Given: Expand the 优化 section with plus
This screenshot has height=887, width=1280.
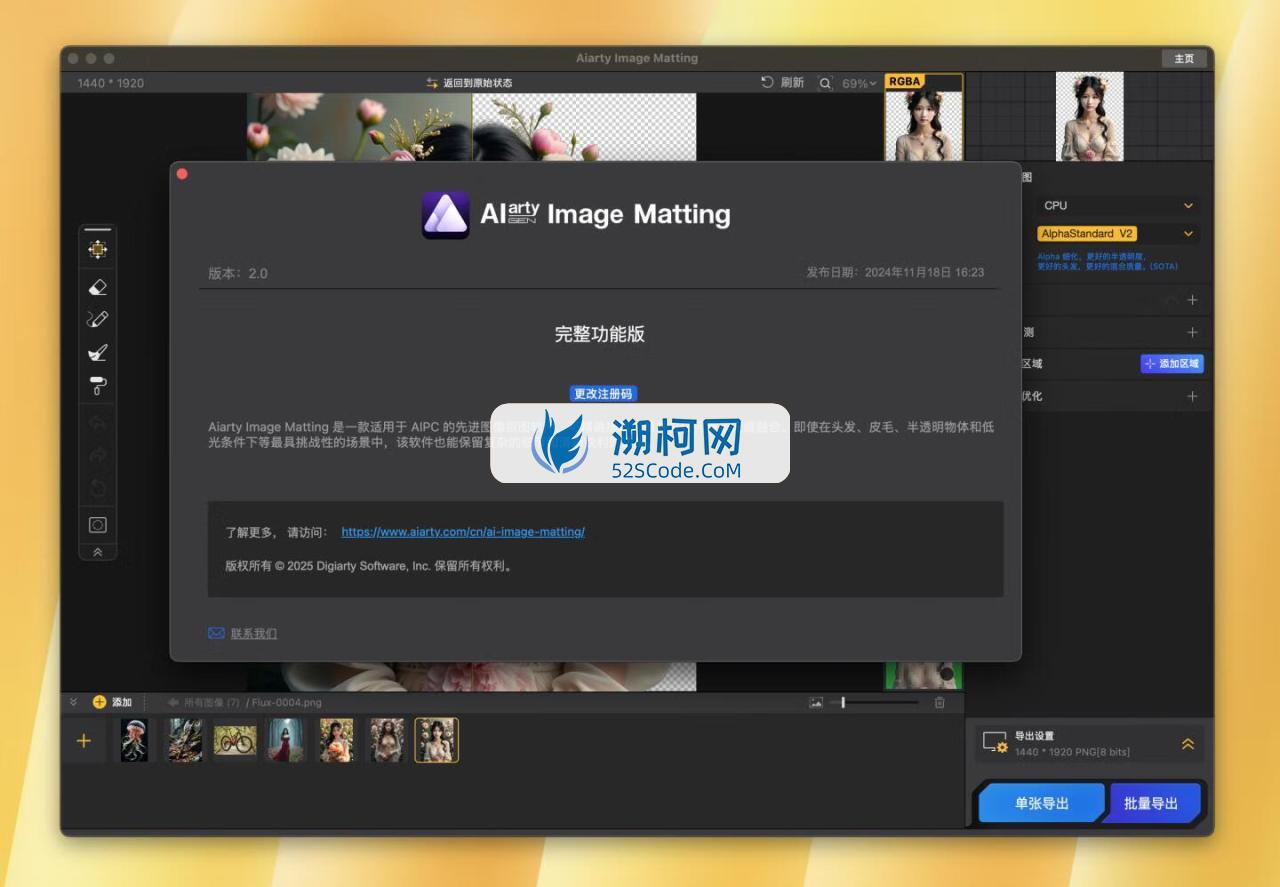Looking at the screenshot, I should (x=1192, y=396).
